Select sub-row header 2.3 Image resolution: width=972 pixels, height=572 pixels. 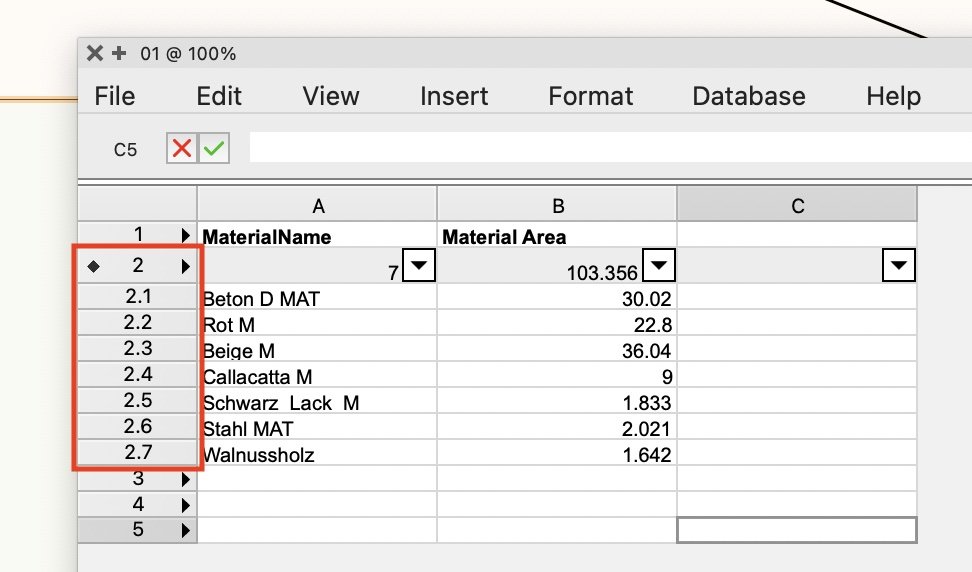coord(138,348)
